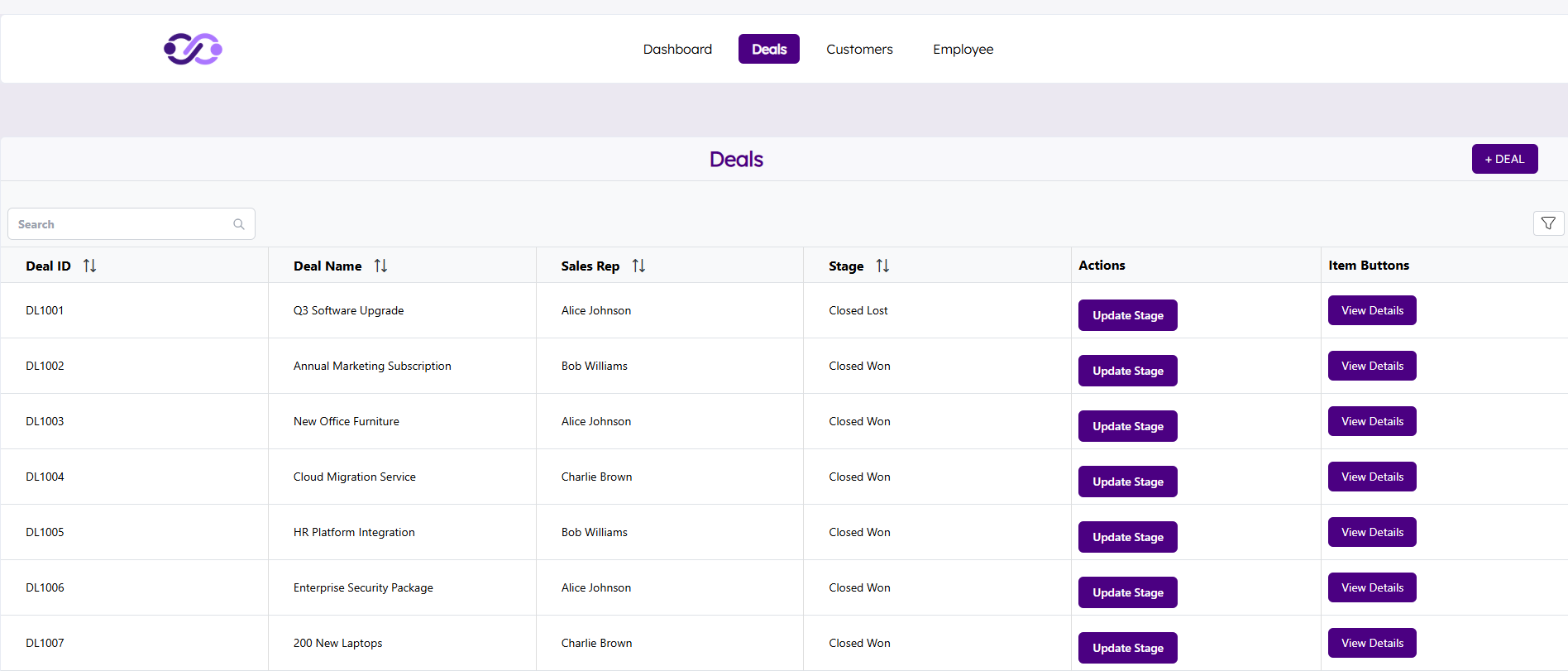Sort by Stage arrows icon

coord(882,266)
